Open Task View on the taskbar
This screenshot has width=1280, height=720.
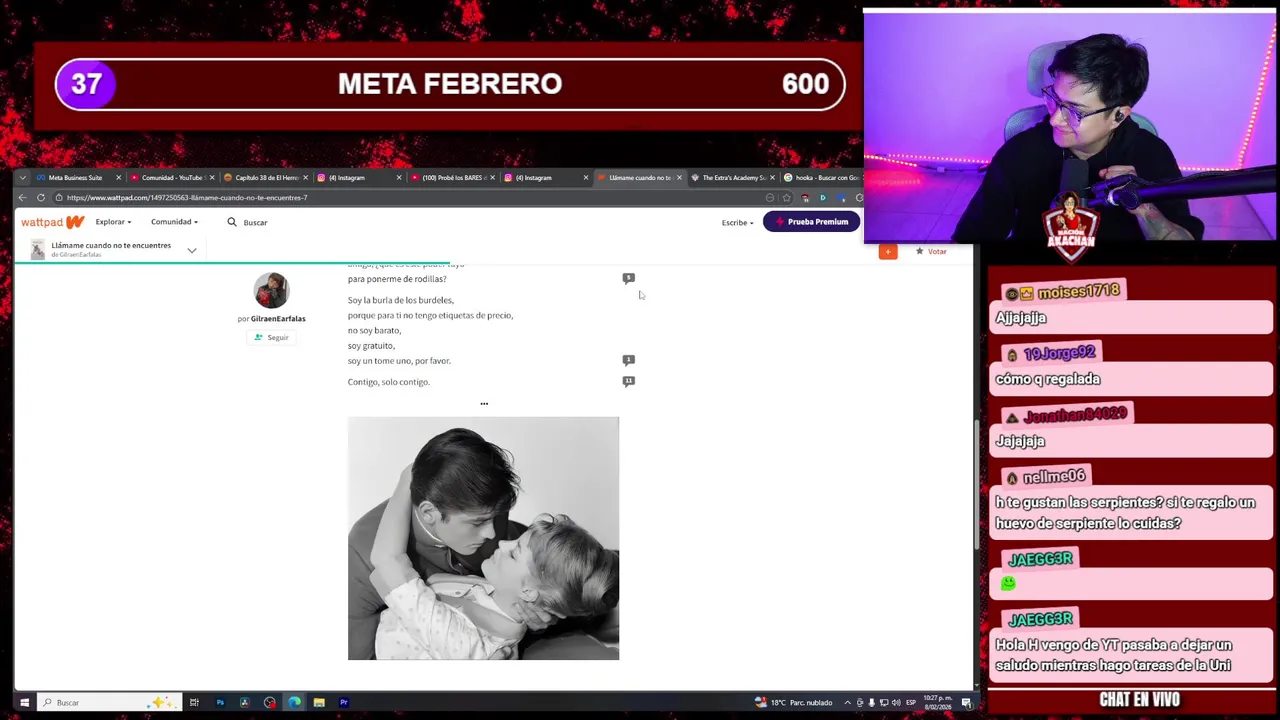click(194, 702)
